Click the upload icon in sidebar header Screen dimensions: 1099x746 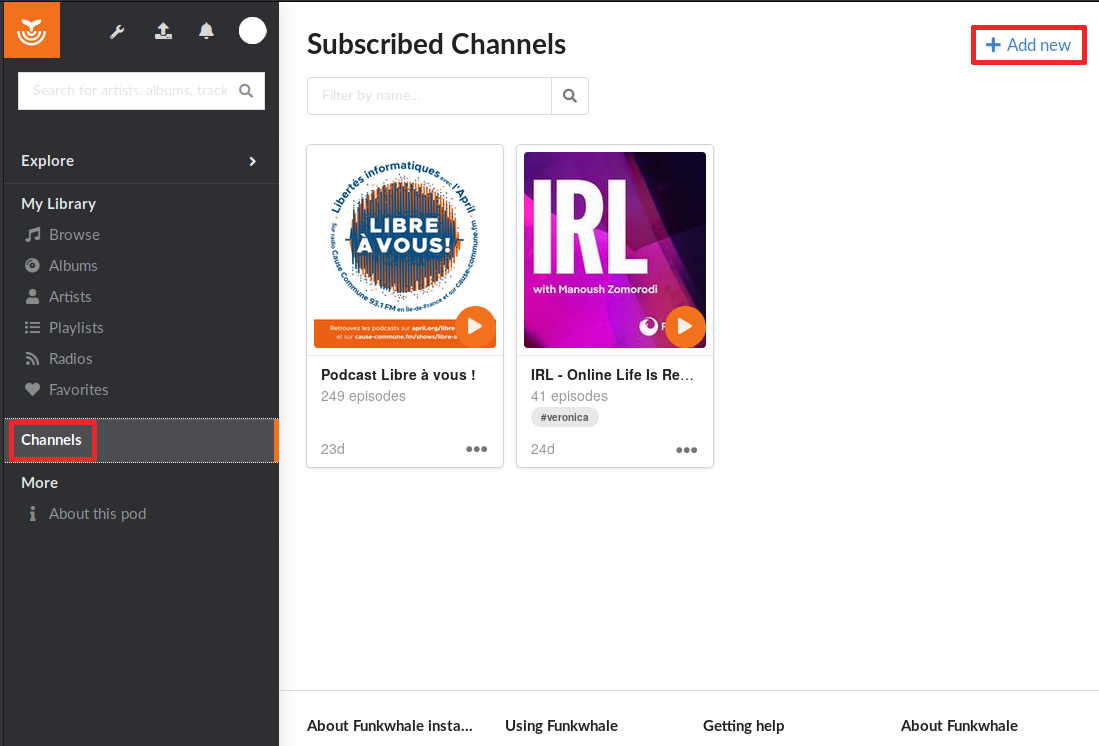point(163,31)
